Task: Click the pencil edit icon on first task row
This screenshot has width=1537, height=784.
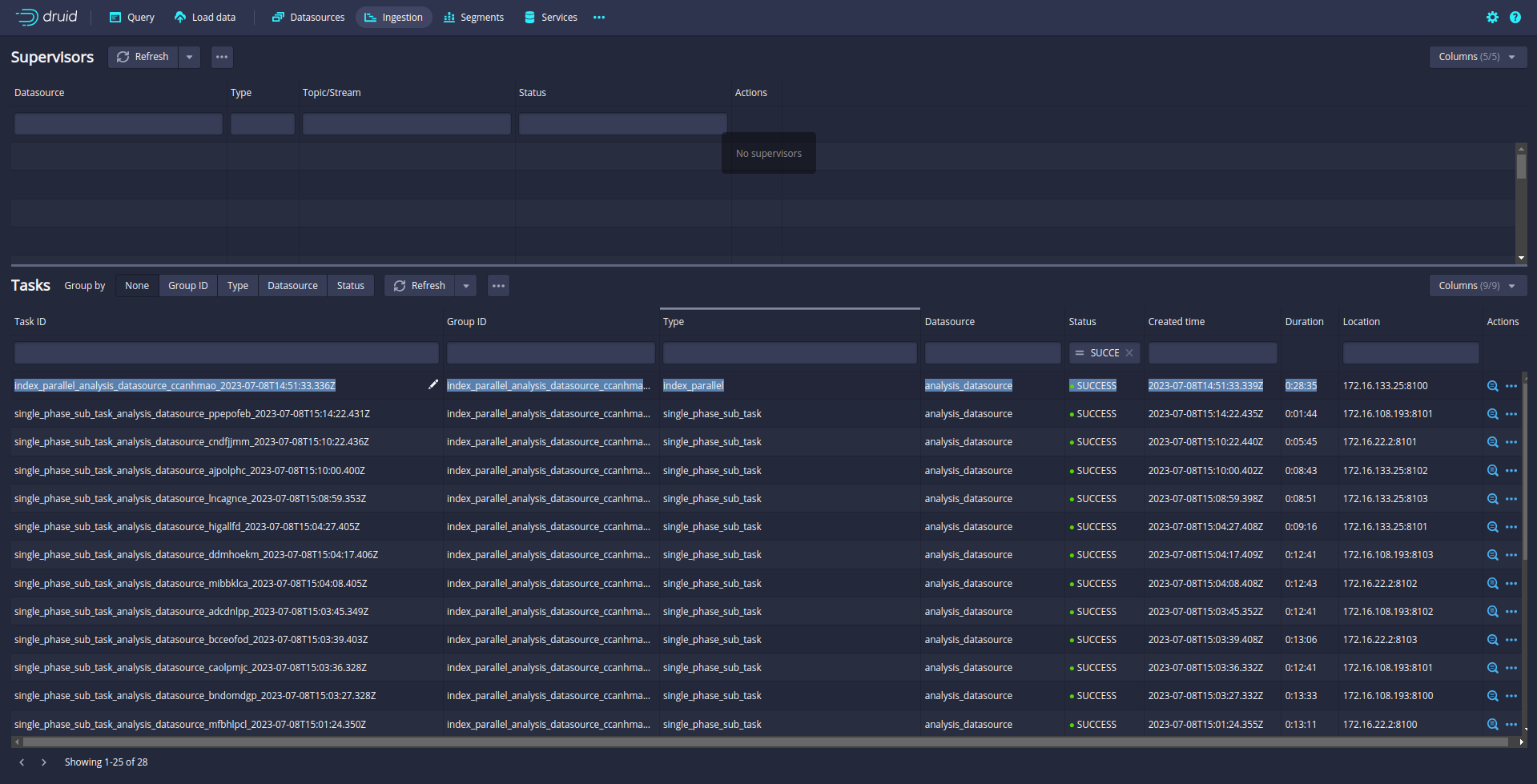Action: pos(433,385)
